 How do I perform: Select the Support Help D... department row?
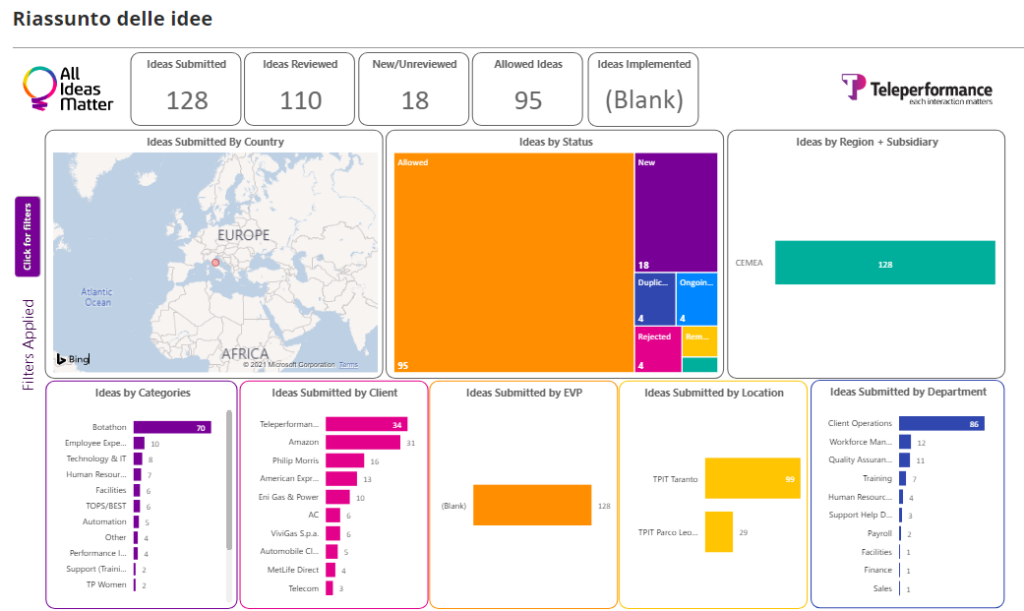[871, 515]
